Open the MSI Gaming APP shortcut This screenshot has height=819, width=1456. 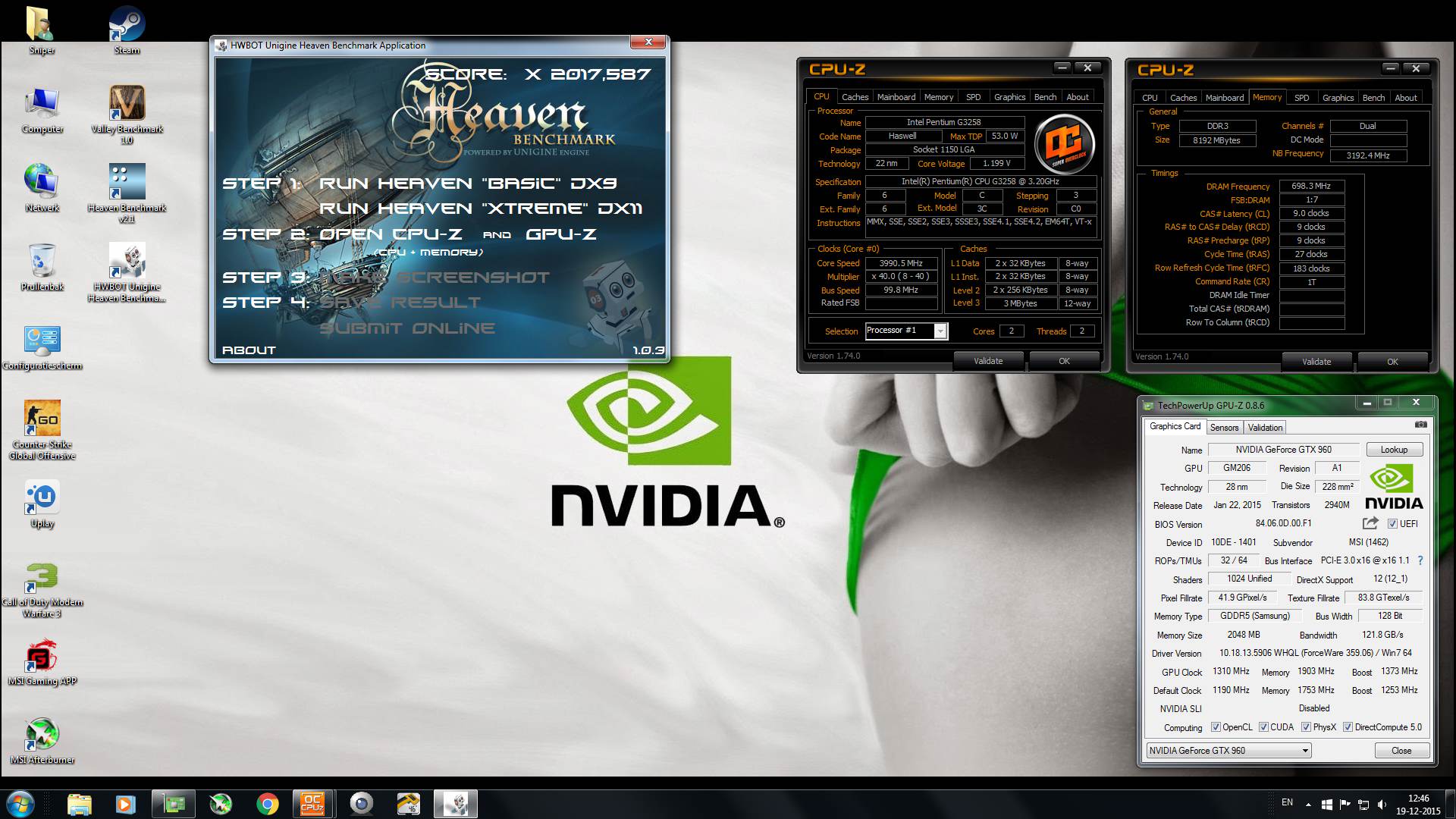(42, 664)
